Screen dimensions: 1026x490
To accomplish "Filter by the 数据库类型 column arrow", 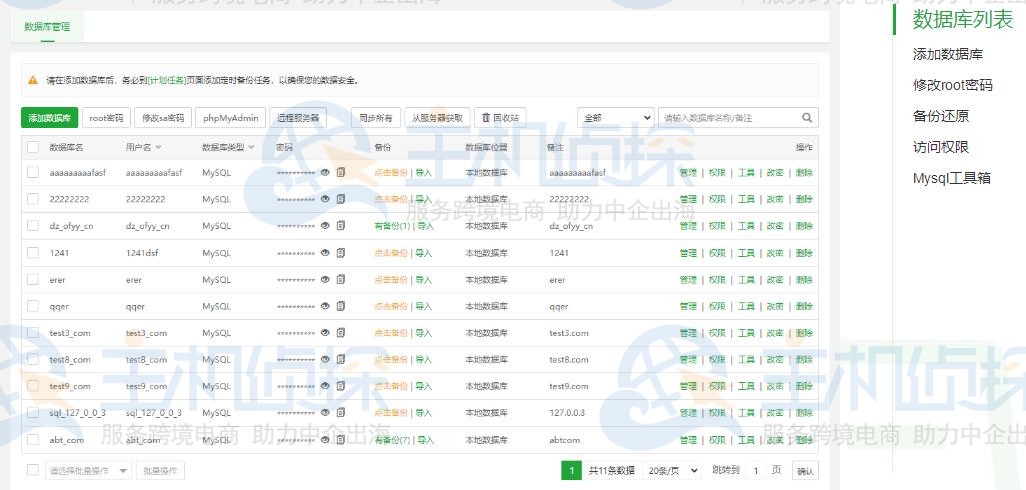I will [251, 148].
